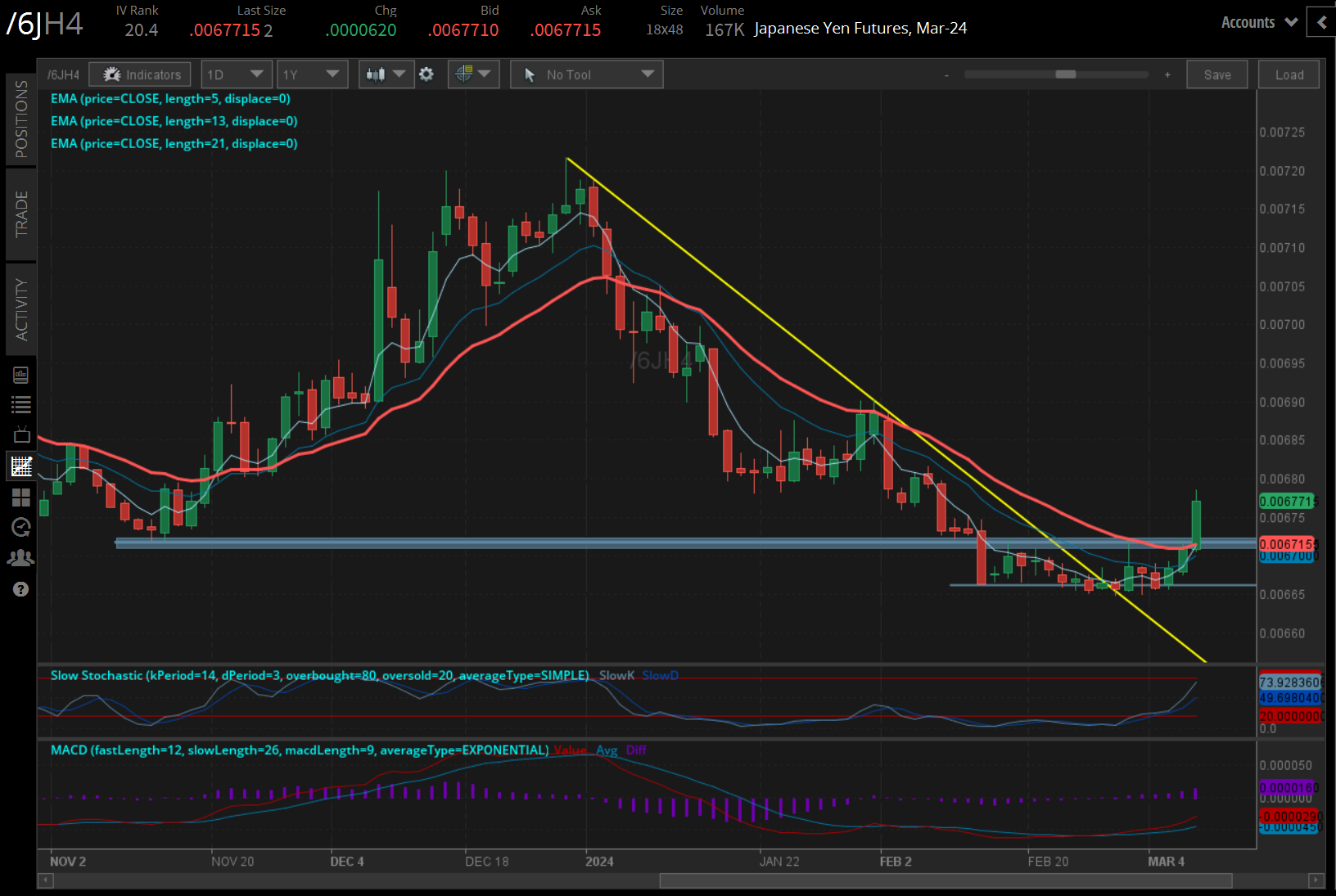Open the 1D timeframe dropdown
Screen dimensions: 1336x896
tap(236, 74)
